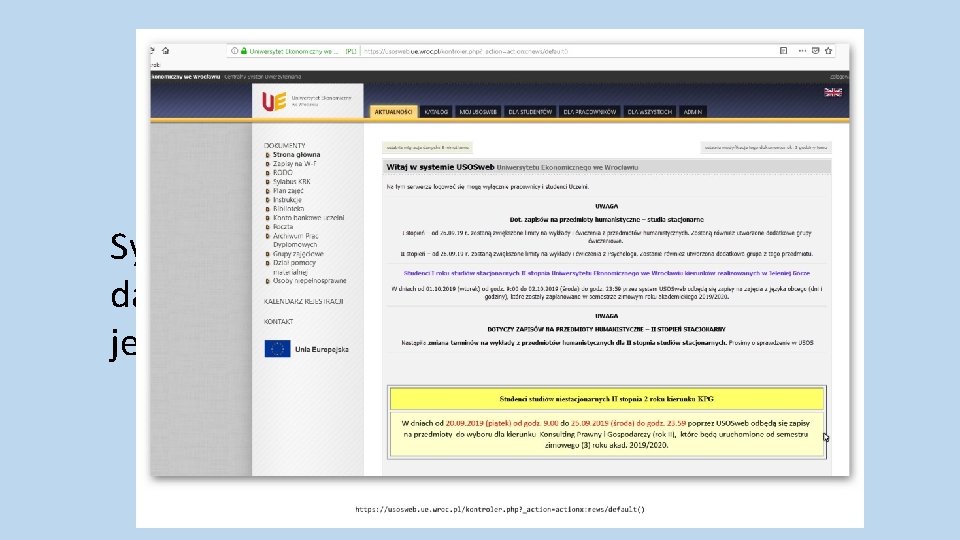Click the URL caption below the screenshot
Viewport: 960px width, 540px height.
500,509
